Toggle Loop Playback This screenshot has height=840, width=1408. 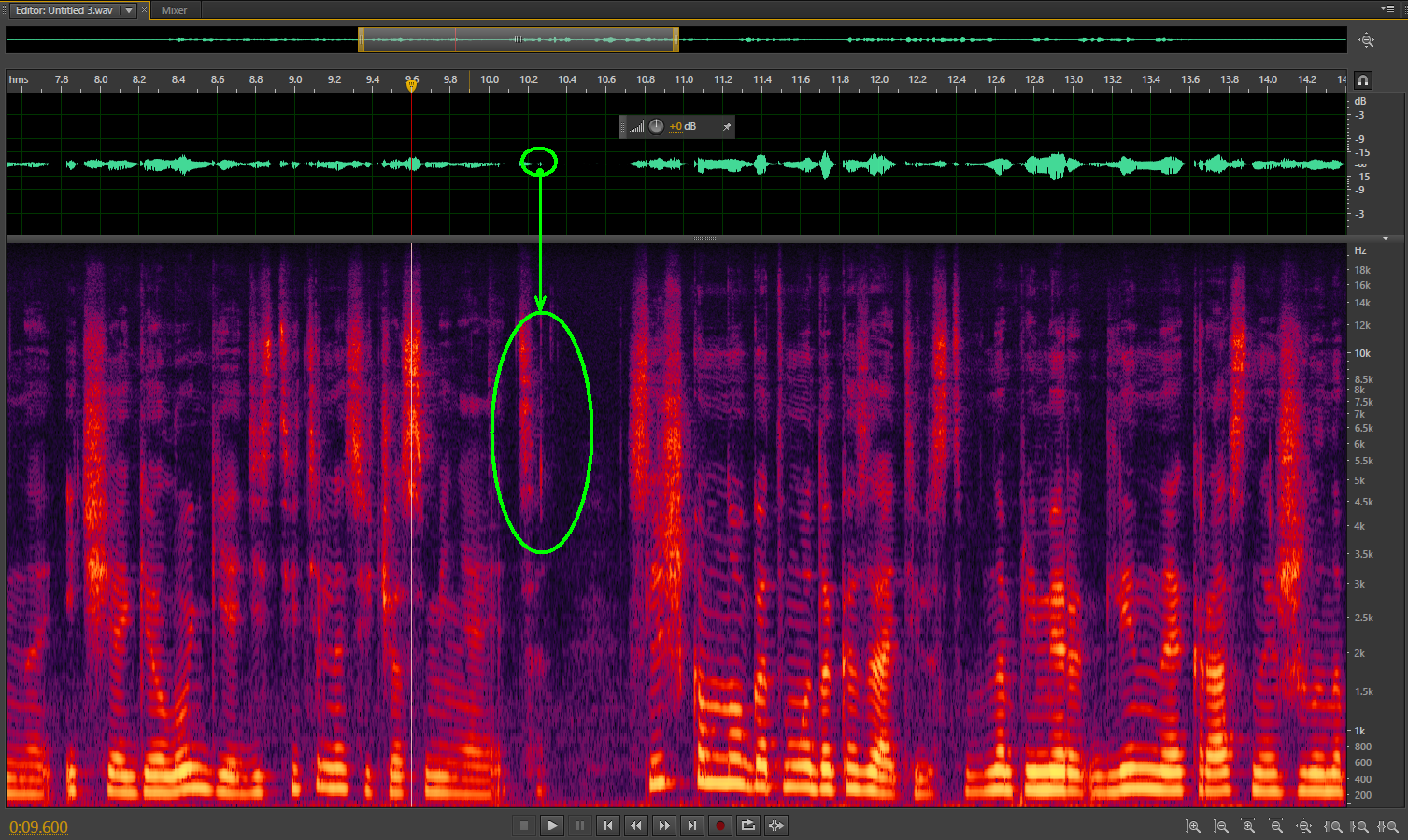[x=748, y=825]
